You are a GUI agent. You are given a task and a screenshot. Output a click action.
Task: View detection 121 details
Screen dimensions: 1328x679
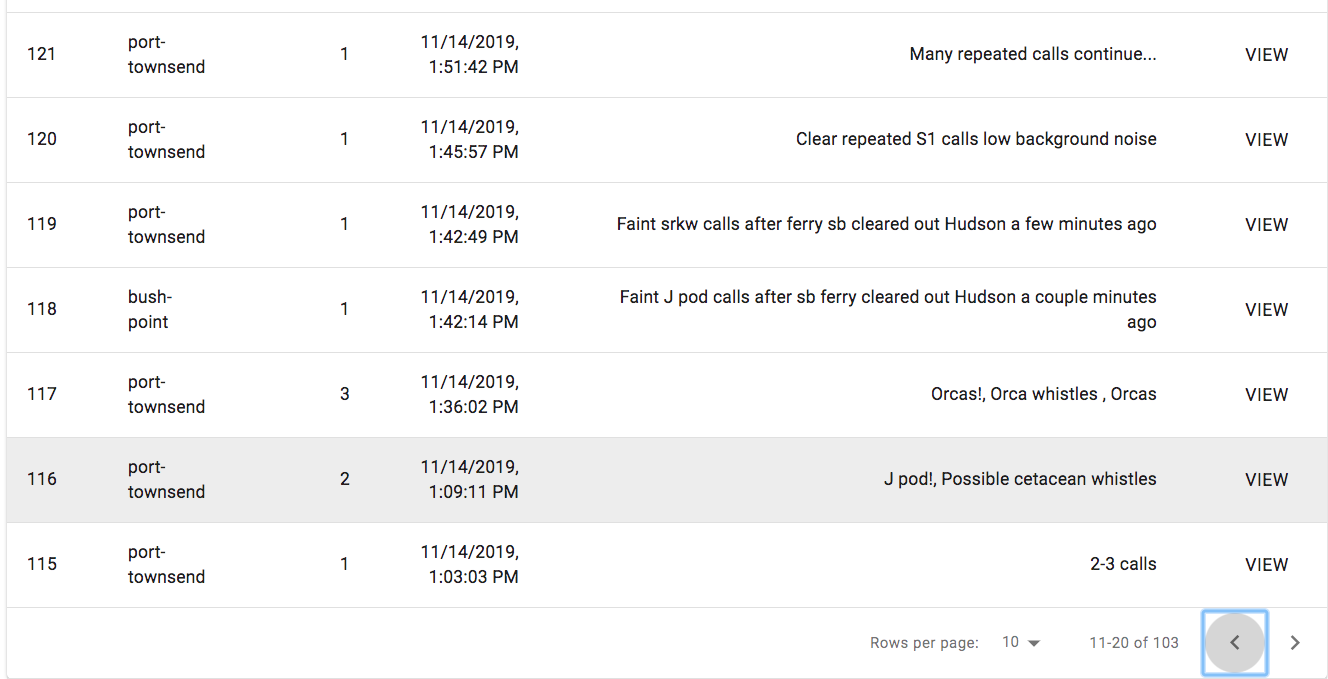[x=1266, y=55]
